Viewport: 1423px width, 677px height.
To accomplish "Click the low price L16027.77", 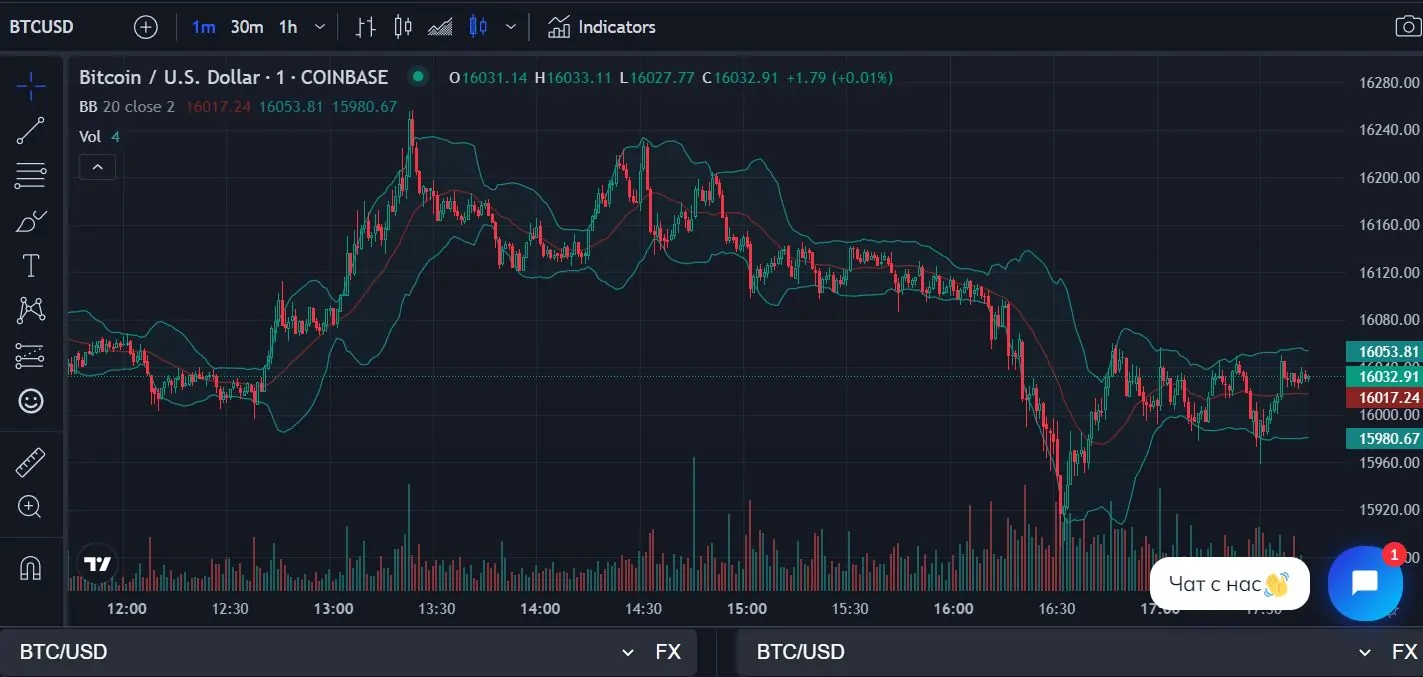I will (657, 77).
